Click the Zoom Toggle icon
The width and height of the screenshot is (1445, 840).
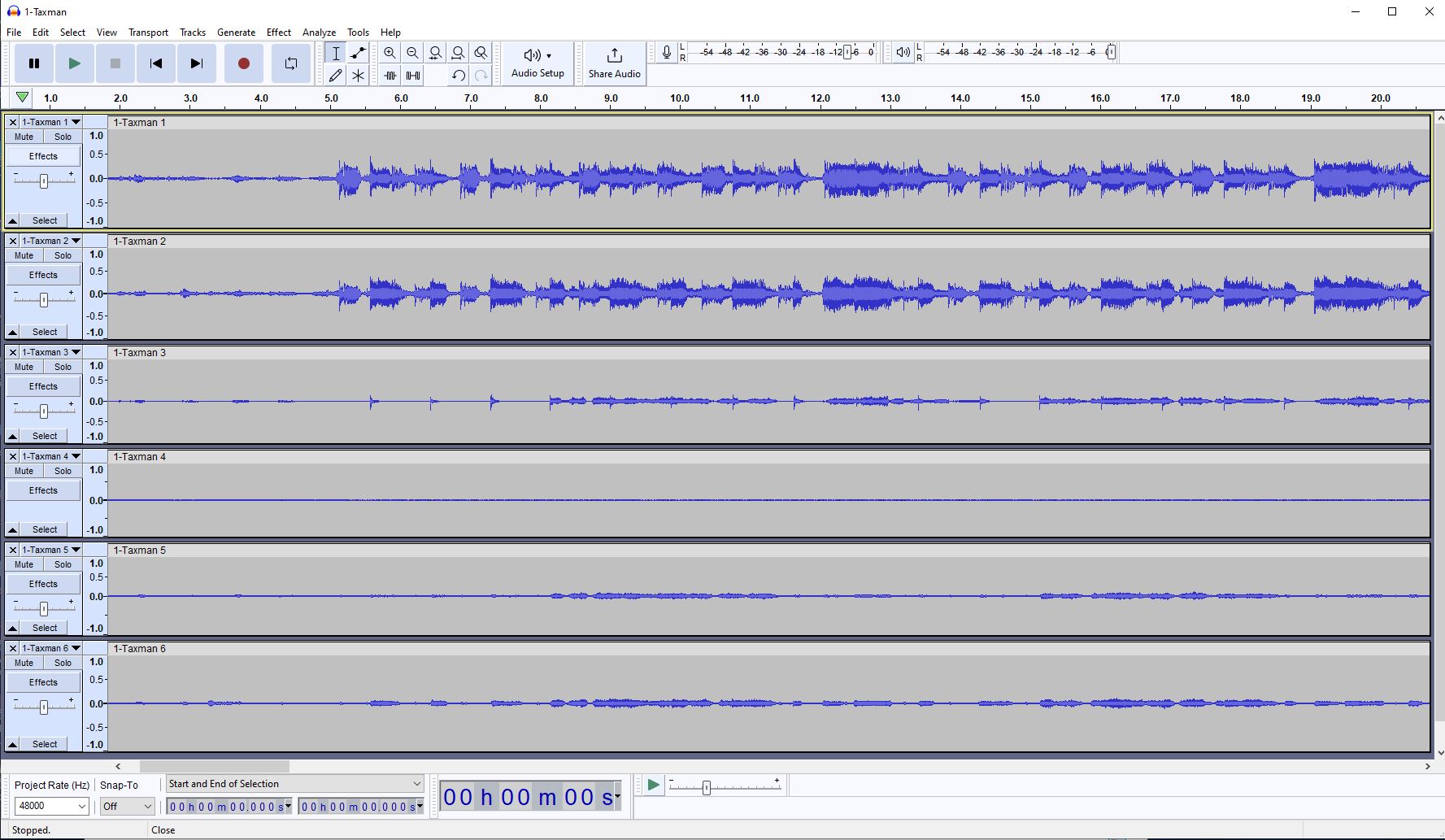(481, 53)
